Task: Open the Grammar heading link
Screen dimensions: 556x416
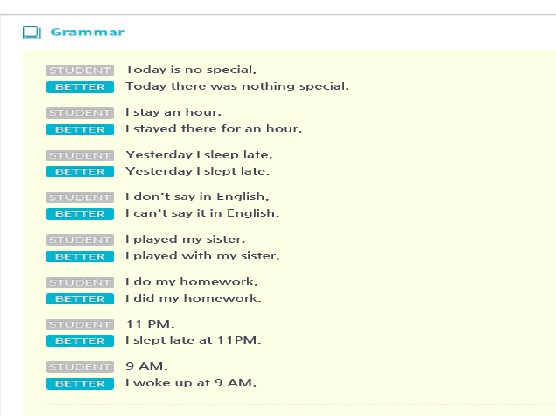Action: click(x=88, y=32)
